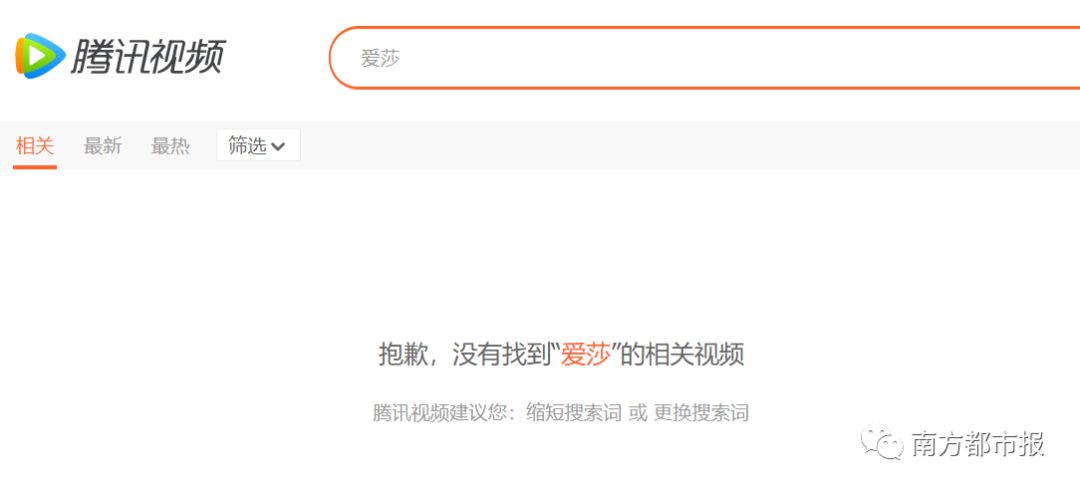Click the 的相关视频 portion of message
This screenshot has width=1080, height=492.
[x=683, y=355]
